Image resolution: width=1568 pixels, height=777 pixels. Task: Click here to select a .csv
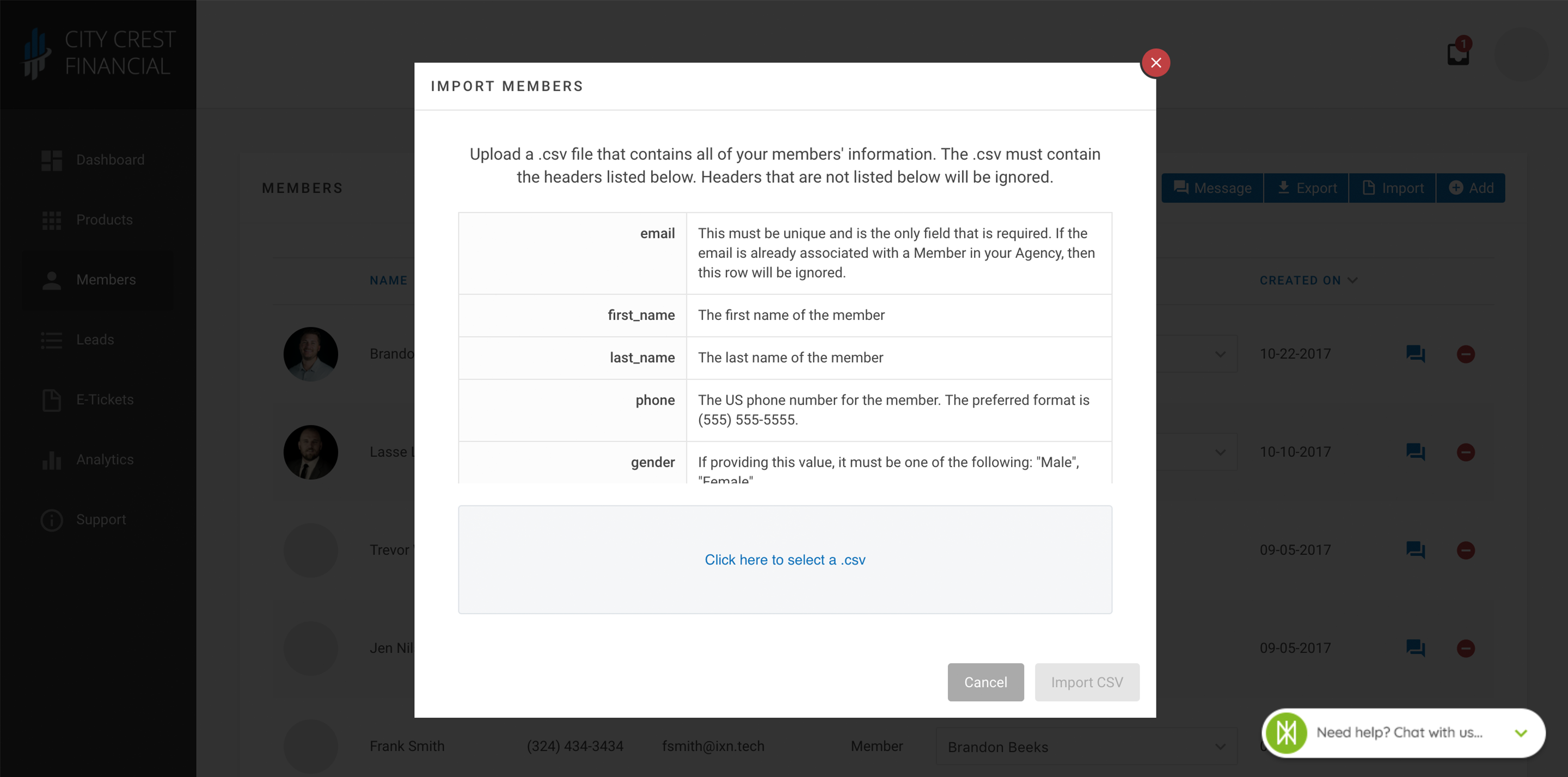(x=784, y=559)
